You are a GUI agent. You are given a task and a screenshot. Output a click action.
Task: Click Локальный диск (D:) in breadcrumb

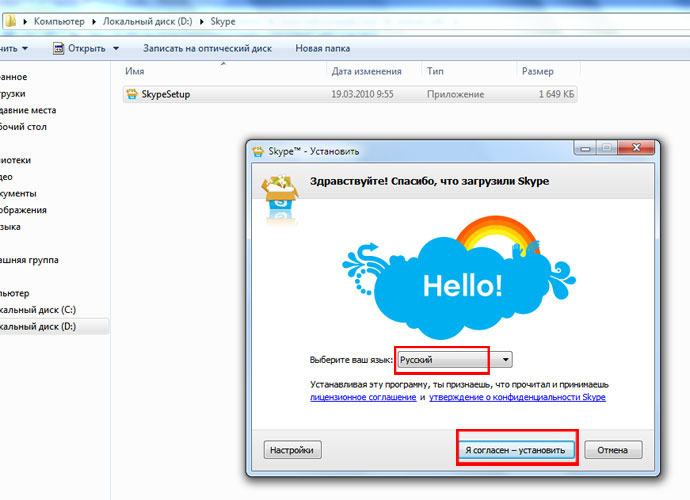point(147,22)
